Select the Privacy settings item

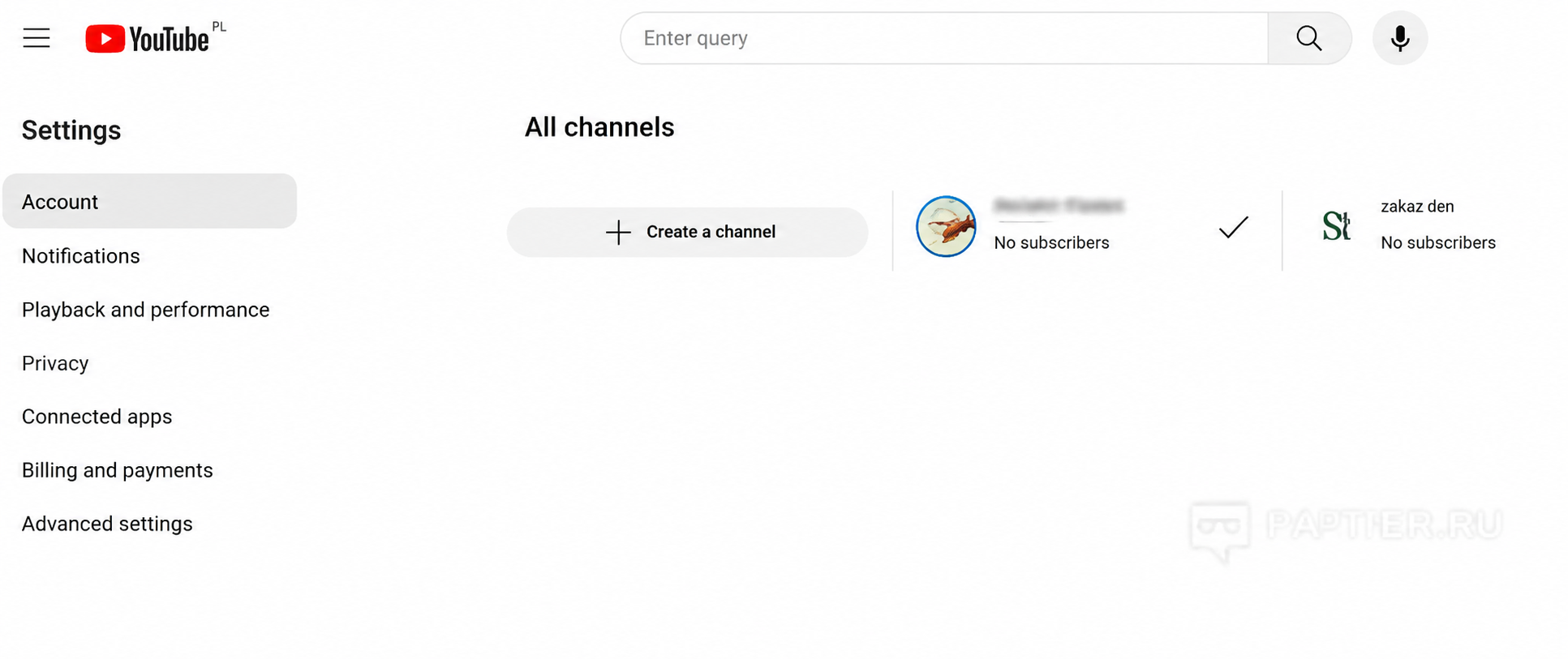(55, 363)
